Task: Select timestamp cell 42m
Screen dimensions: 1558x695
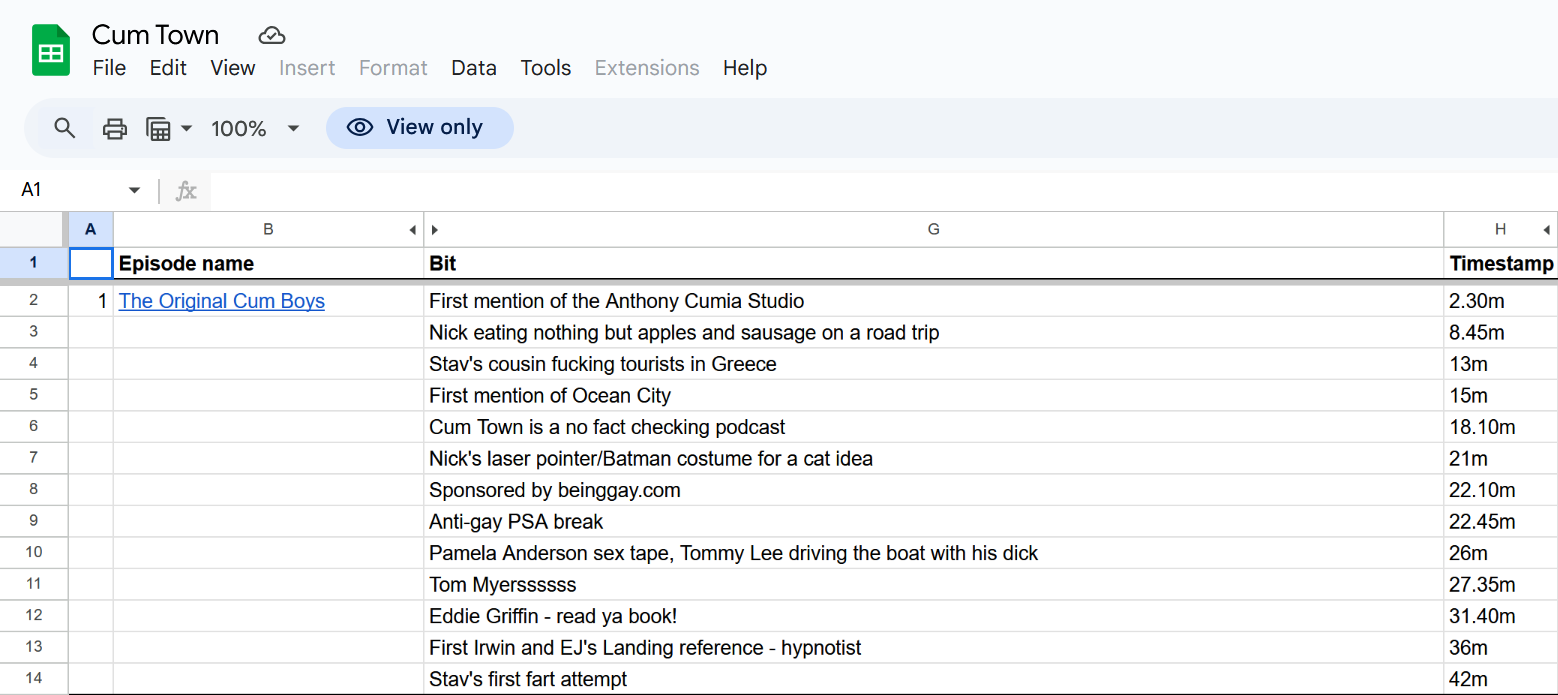Action: pos(1501,679)
